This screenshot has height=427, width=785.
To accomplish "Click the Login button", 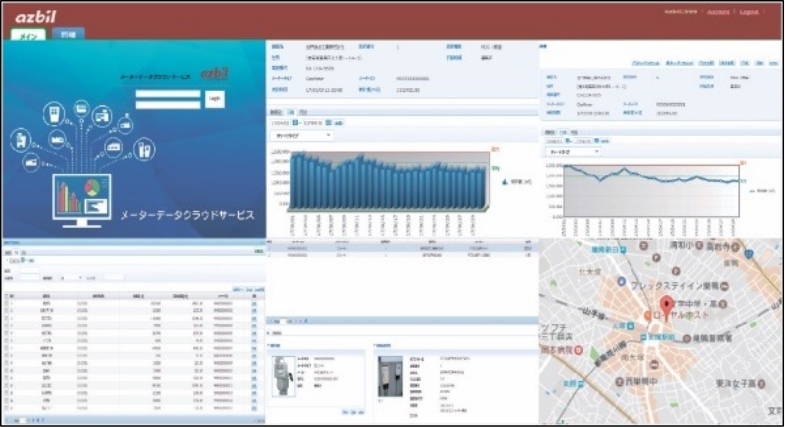I will (215, 98).
